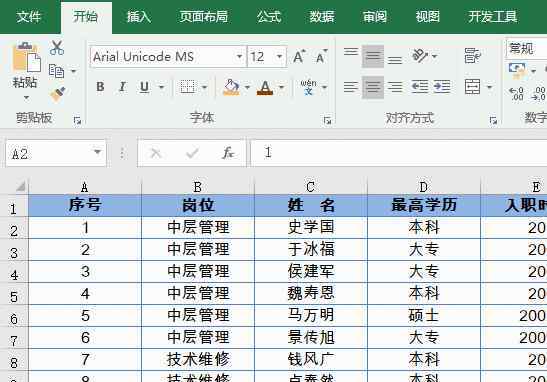Expand the Copy options arrow
547x382 pixels.
(74, 71)
